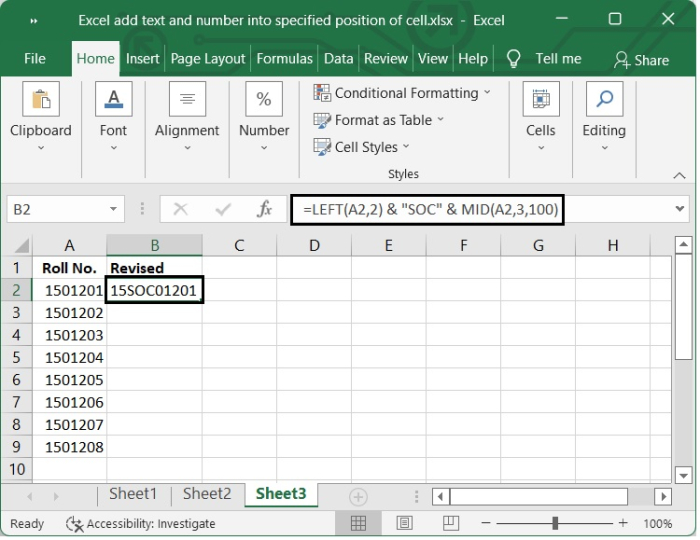Click the Alignment group icon
The width and height of the screenshot is (700, 540).
pyautogui.click(x=187, y=100)
